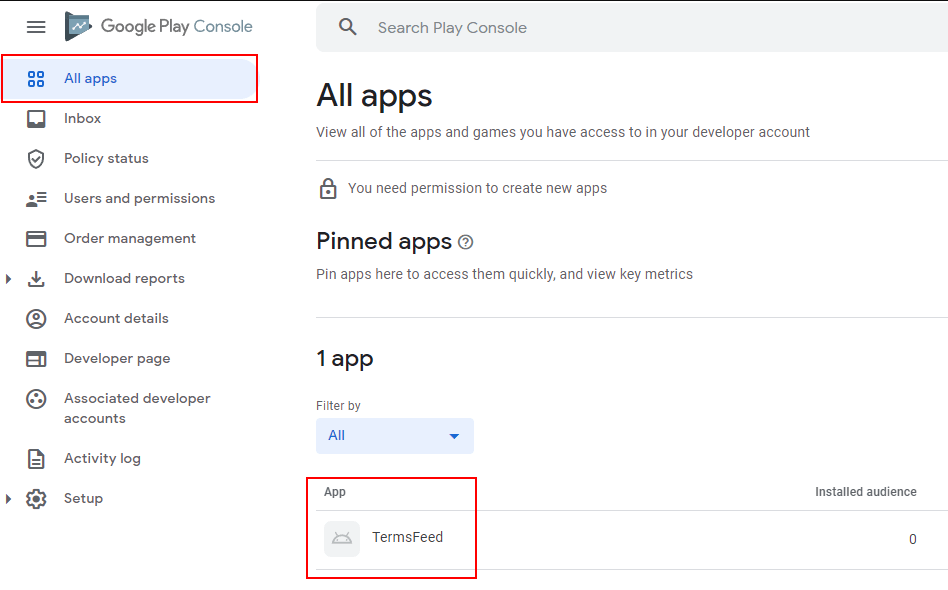View the Activity log
Viewport: 948px width, 590px height.
tap(102, 459)
